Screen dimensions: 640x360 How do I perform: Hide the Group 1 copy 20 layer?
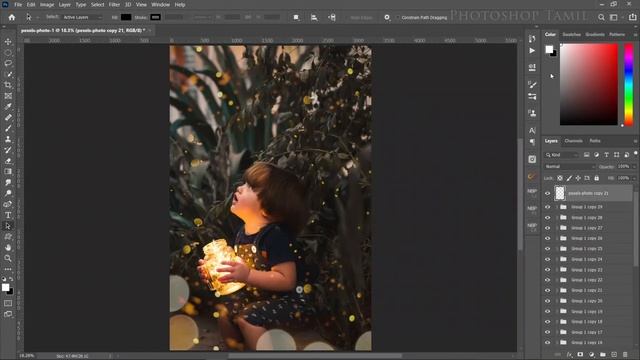coord(547,301)
